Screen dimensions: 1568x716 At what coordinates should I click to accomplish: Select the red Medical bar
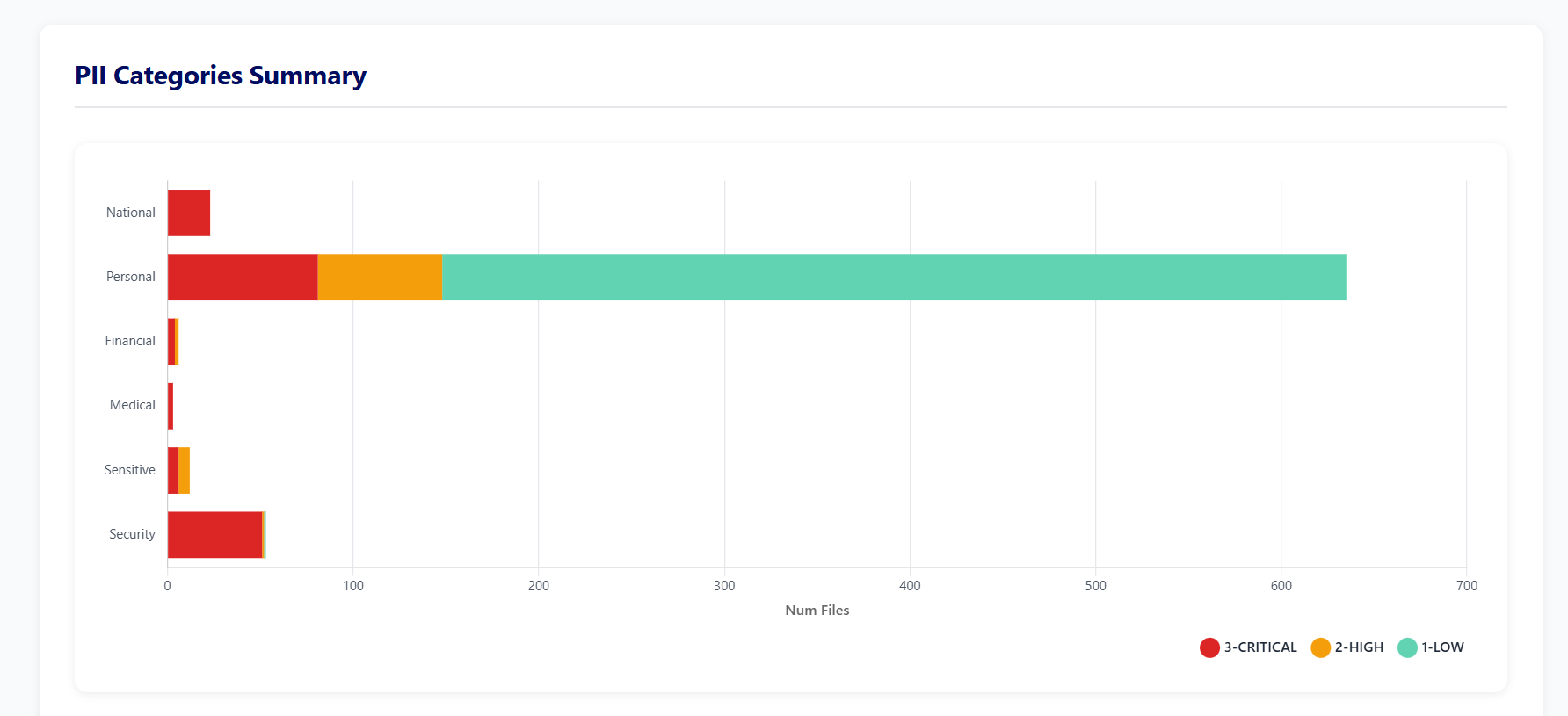pos(171,406)
